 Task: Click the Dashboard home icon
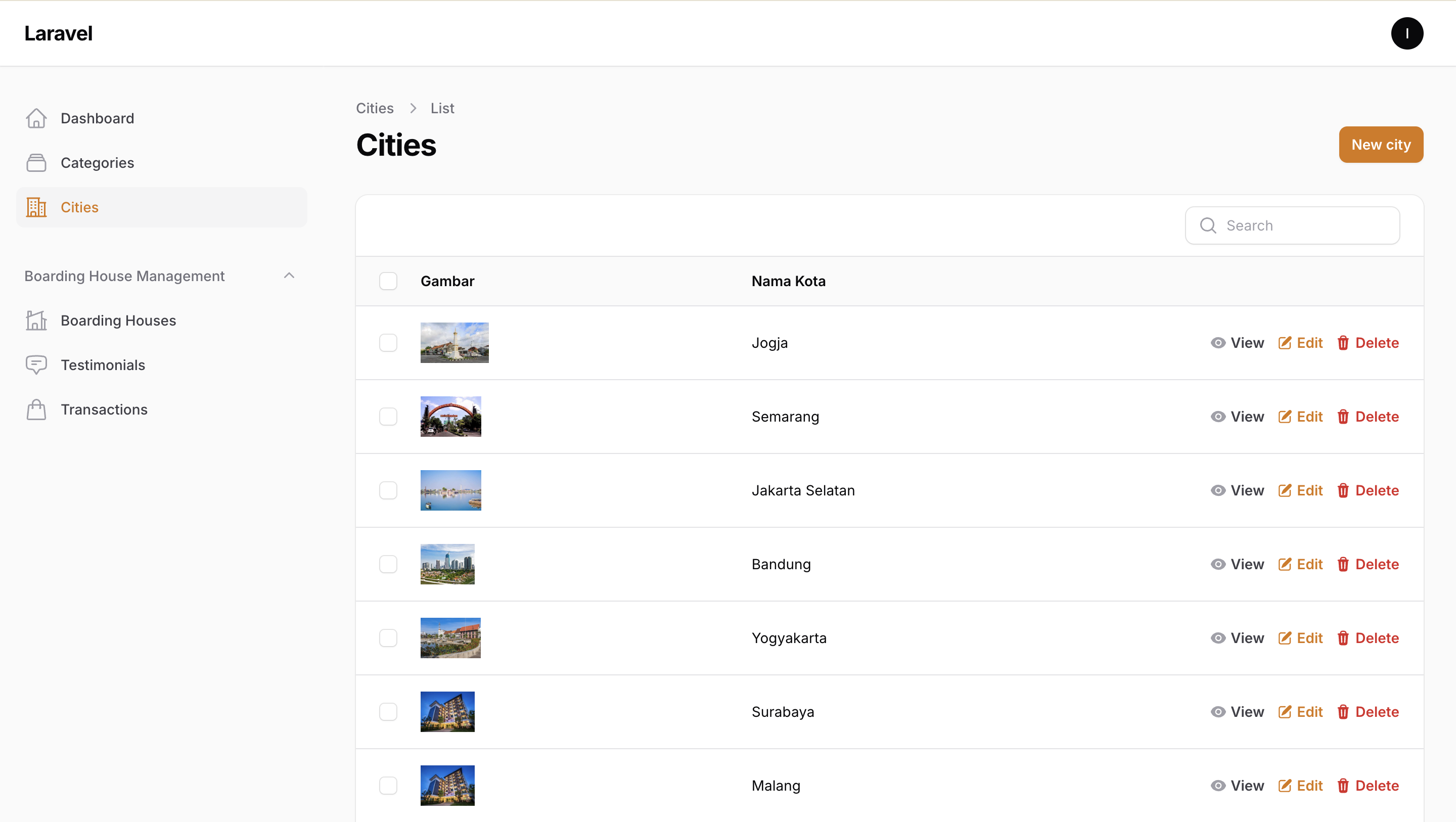pyautogui.click(x=36, y=118)
